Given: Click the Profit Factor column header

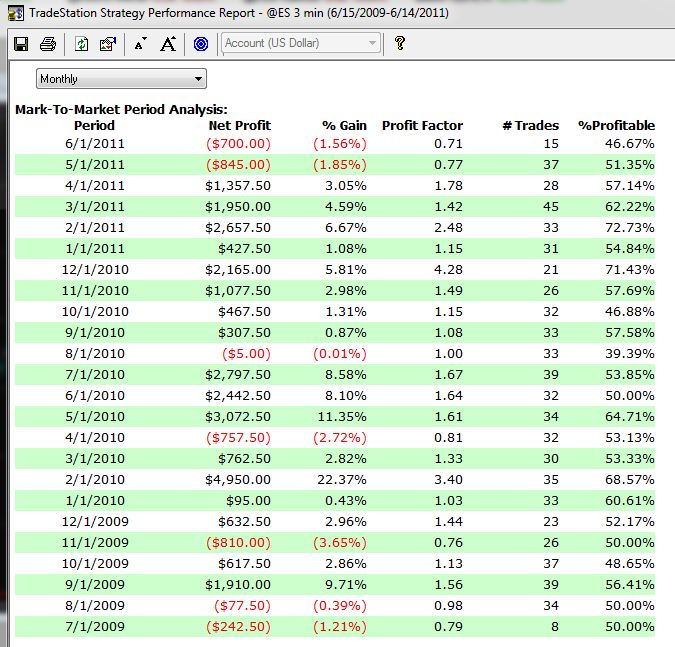Looking at the screenshot, I should 422,126.
